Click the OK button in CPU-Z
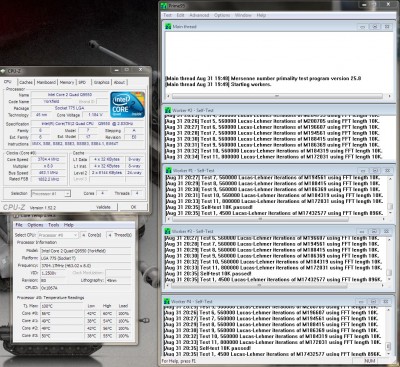The width and height of the screenshot is (400, 367). click(133, 207)
